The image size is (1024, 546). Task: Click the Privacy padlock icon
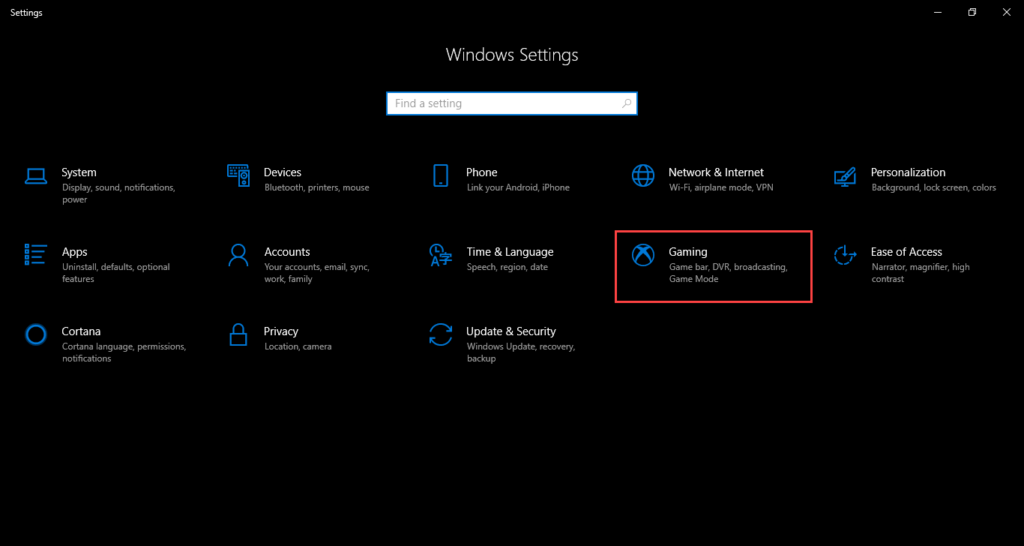pyautogui.click(x=238, y=334)
